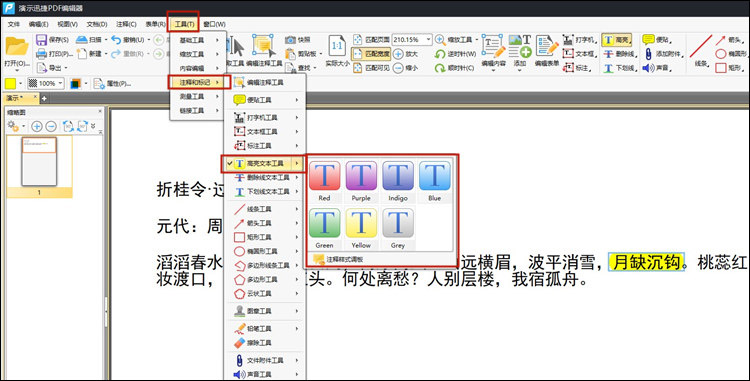Image resolution: width=750 pixels, height=381 pixels.
Task: Click the Zoom Out (缩小) minus icon
Action: (x=398, y=68)
